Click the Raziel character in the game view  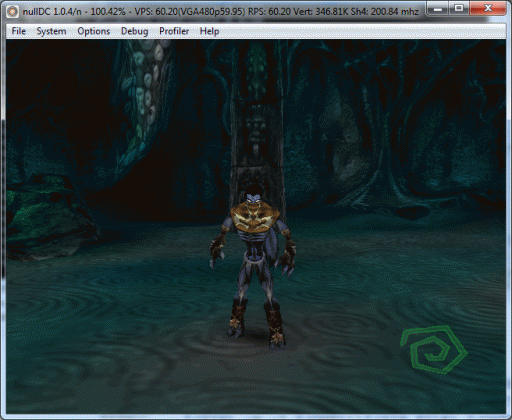252,267
